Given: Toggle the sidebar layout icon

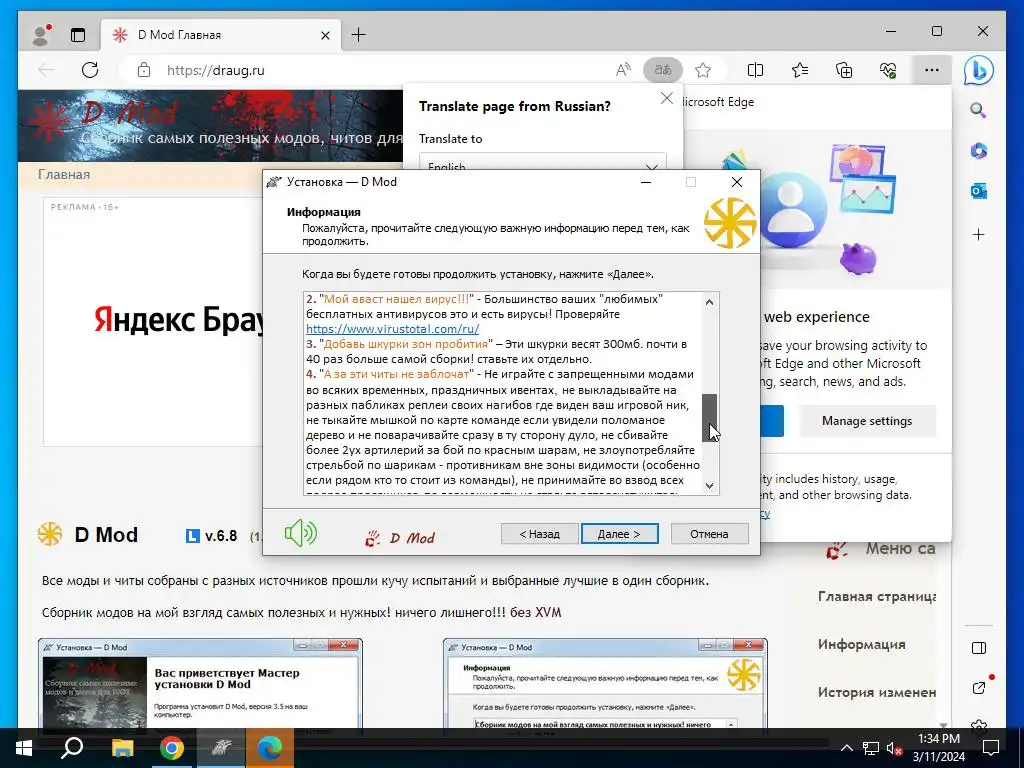Looking at the screenshot, I should (x=978, y=648).
